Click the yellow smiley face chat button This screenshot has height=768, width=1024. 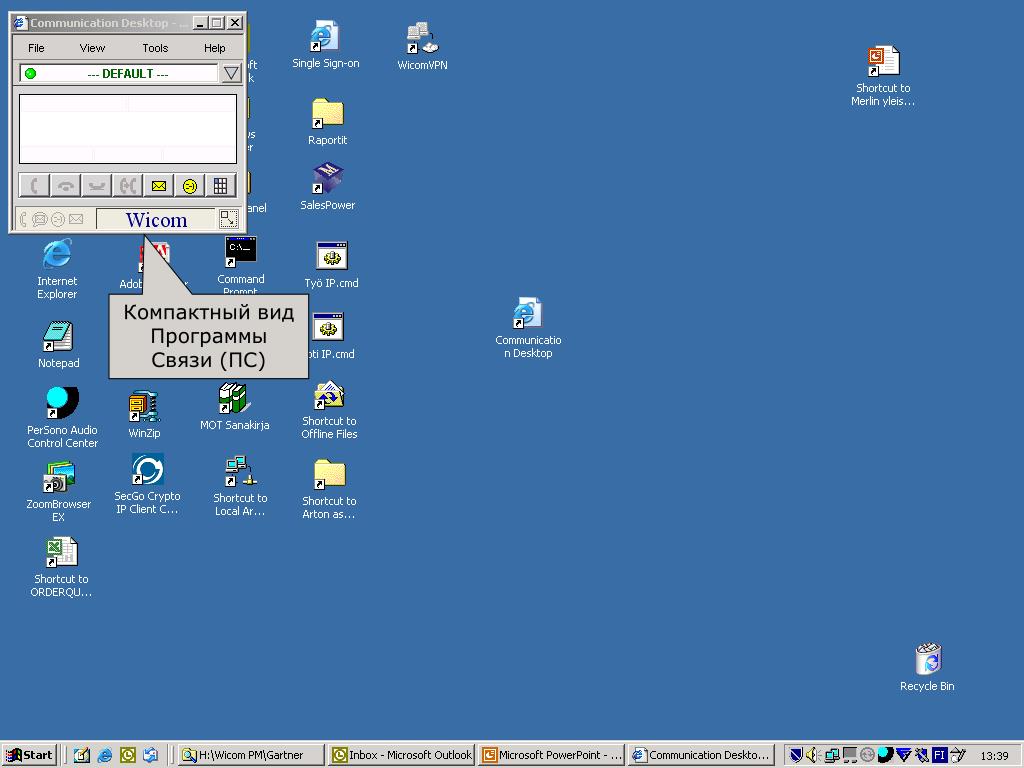[189, 186]
